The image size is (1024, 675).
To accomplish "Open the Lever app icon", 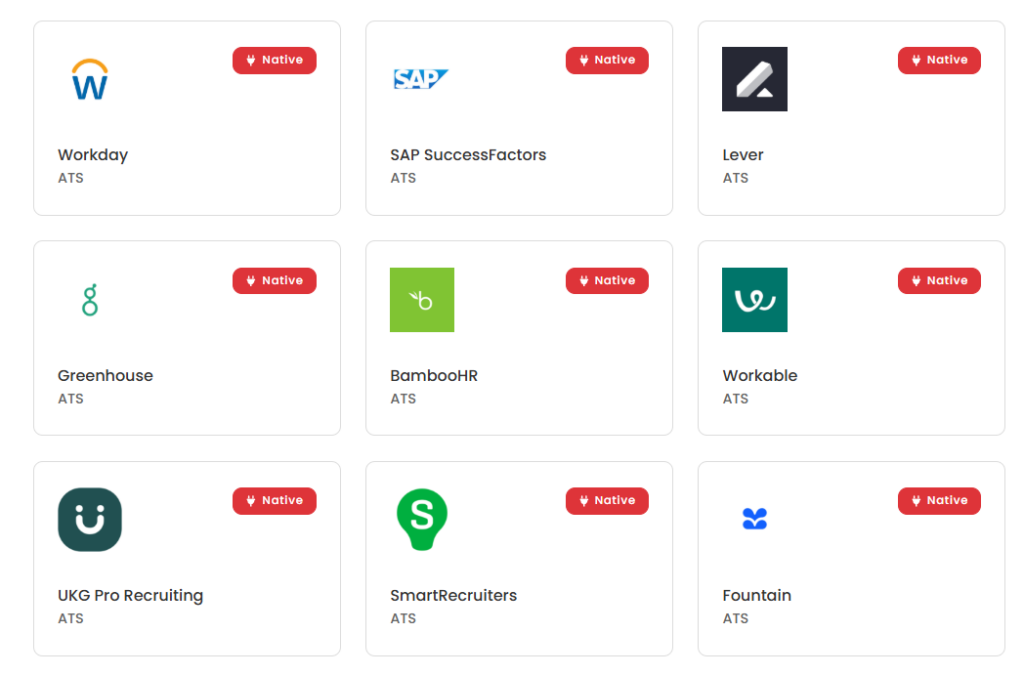I will coord(754,78).
